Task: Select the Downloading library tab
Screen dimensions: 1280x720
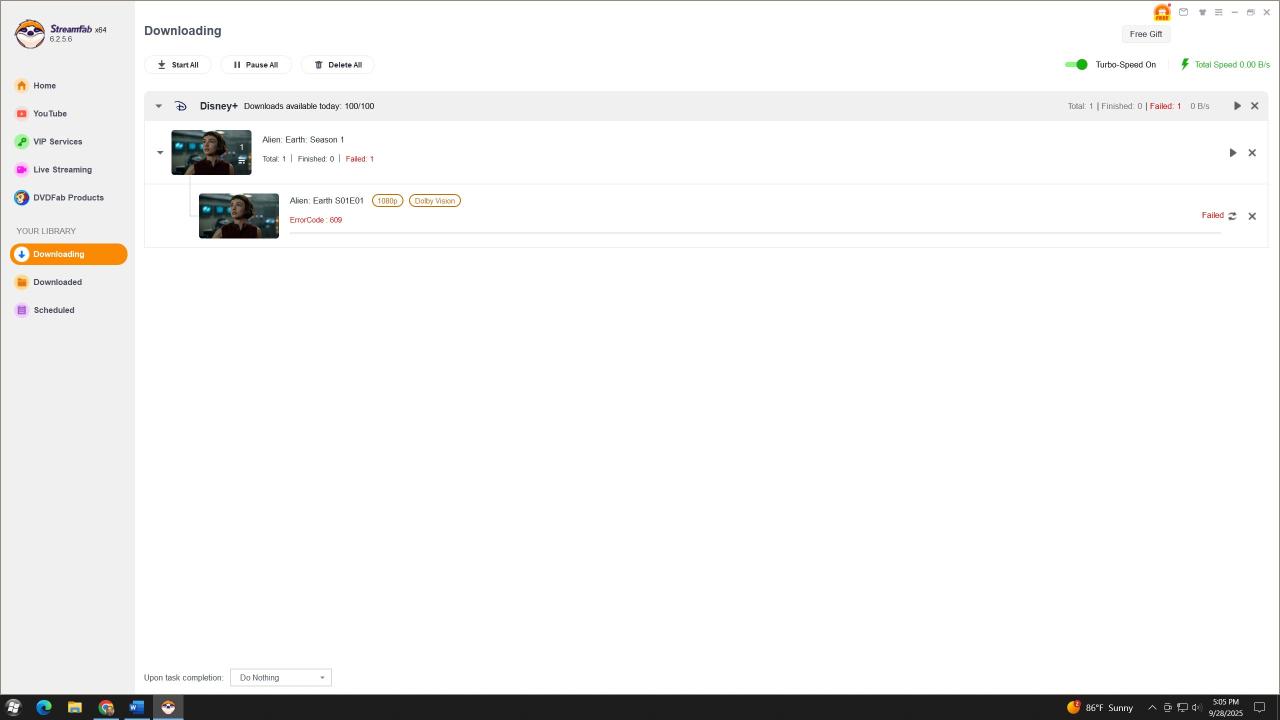Action: pos(69,254)
